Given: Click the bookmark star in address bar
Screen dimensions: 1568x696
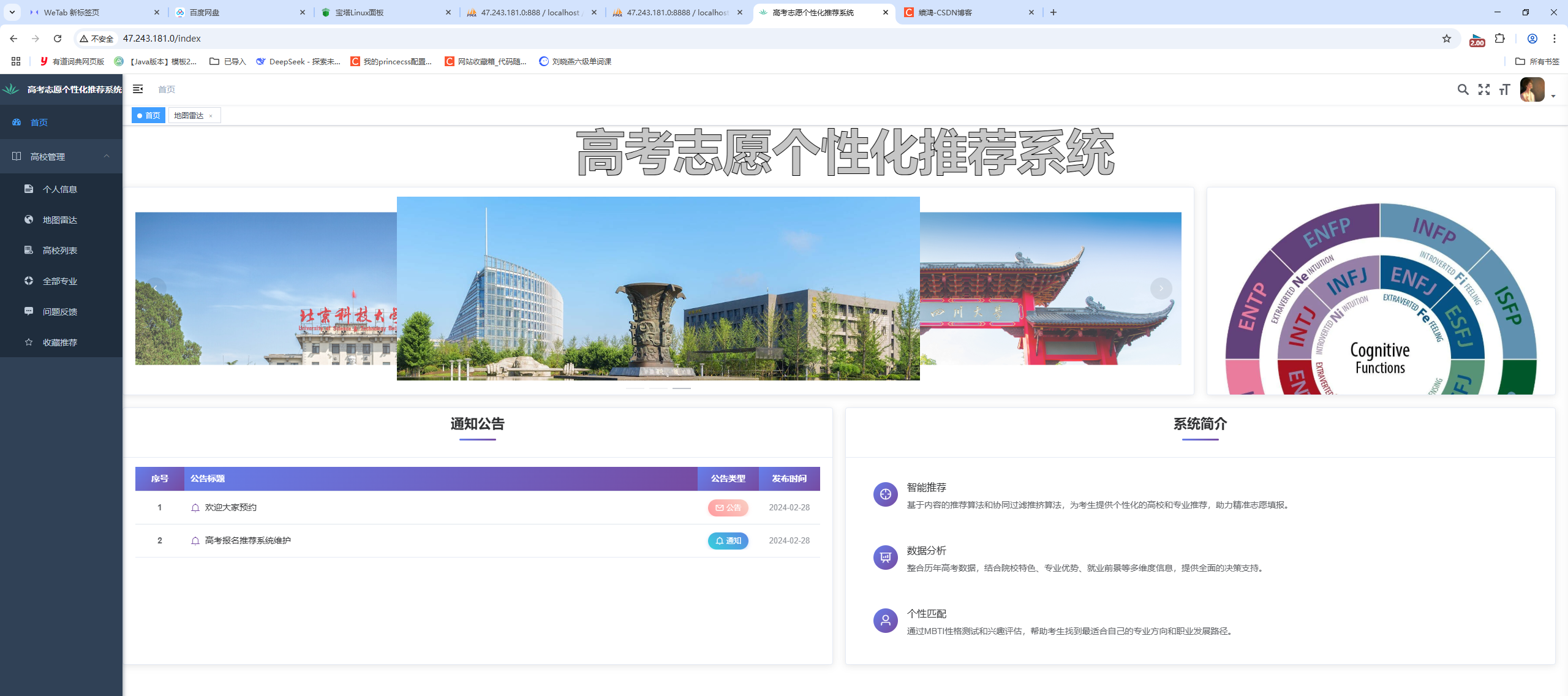Looking at the screenshot, I should coord(1447,39).
